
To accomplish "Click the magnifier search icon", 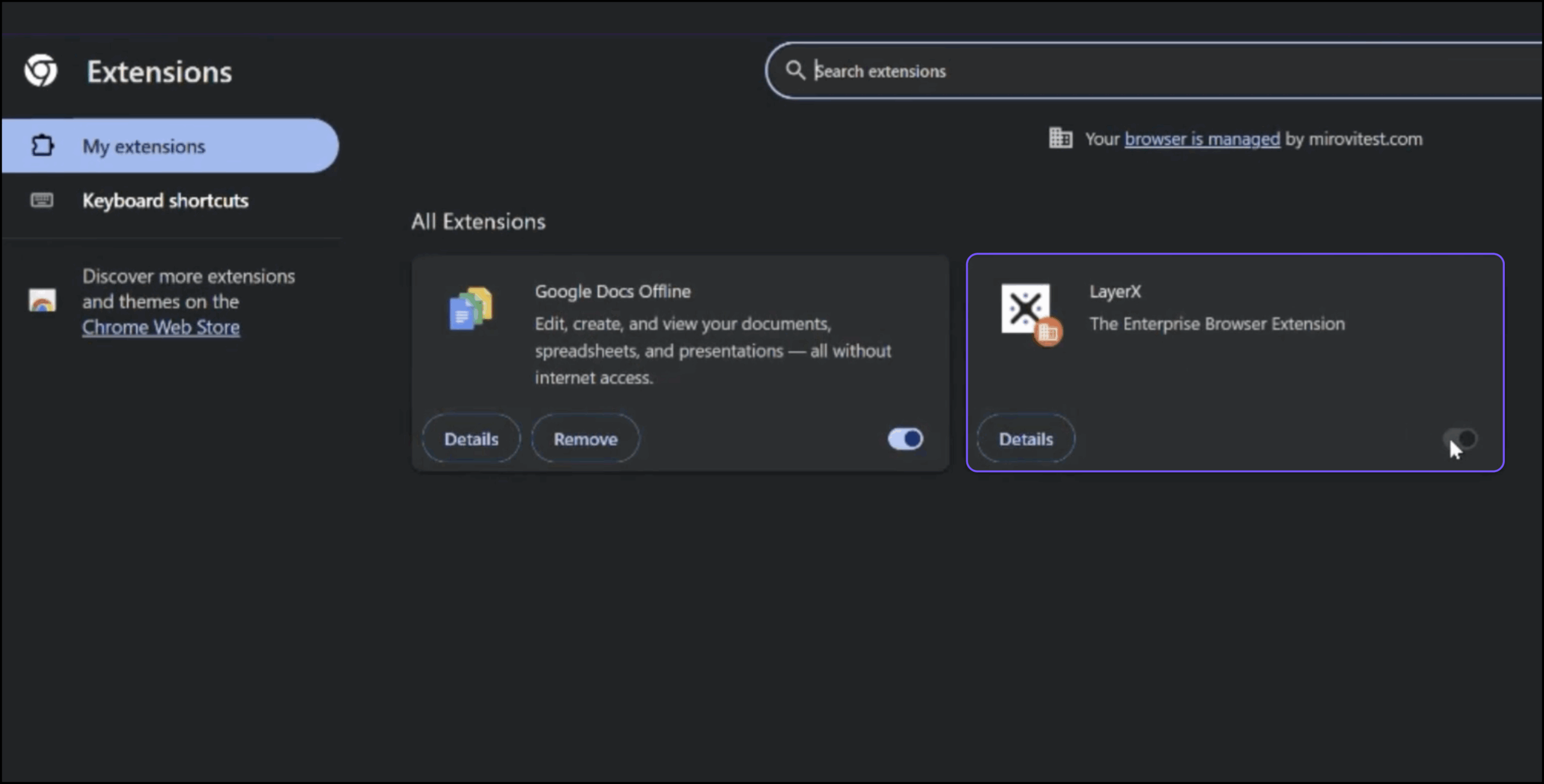I will point(795,71).
